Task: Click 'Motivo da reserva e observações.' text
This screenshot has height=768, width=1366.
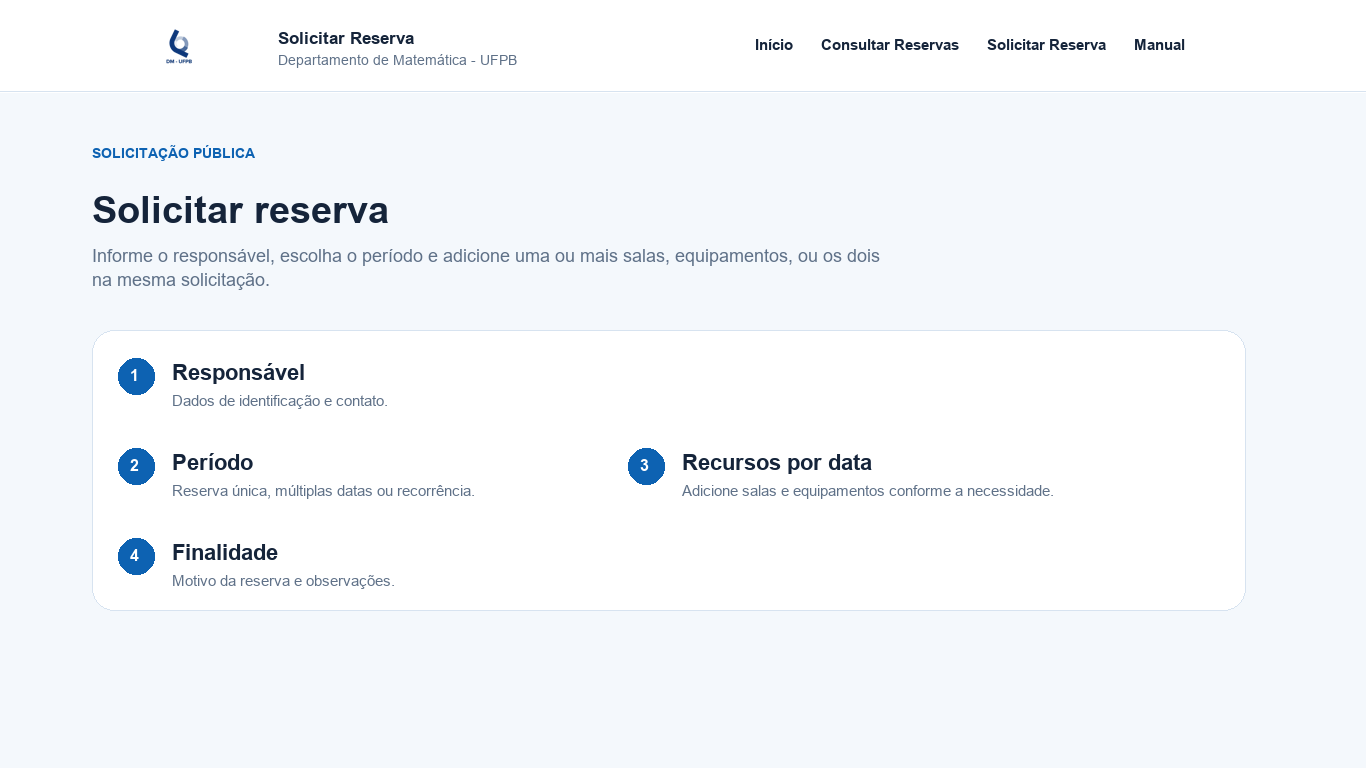Action: [283, 581]
